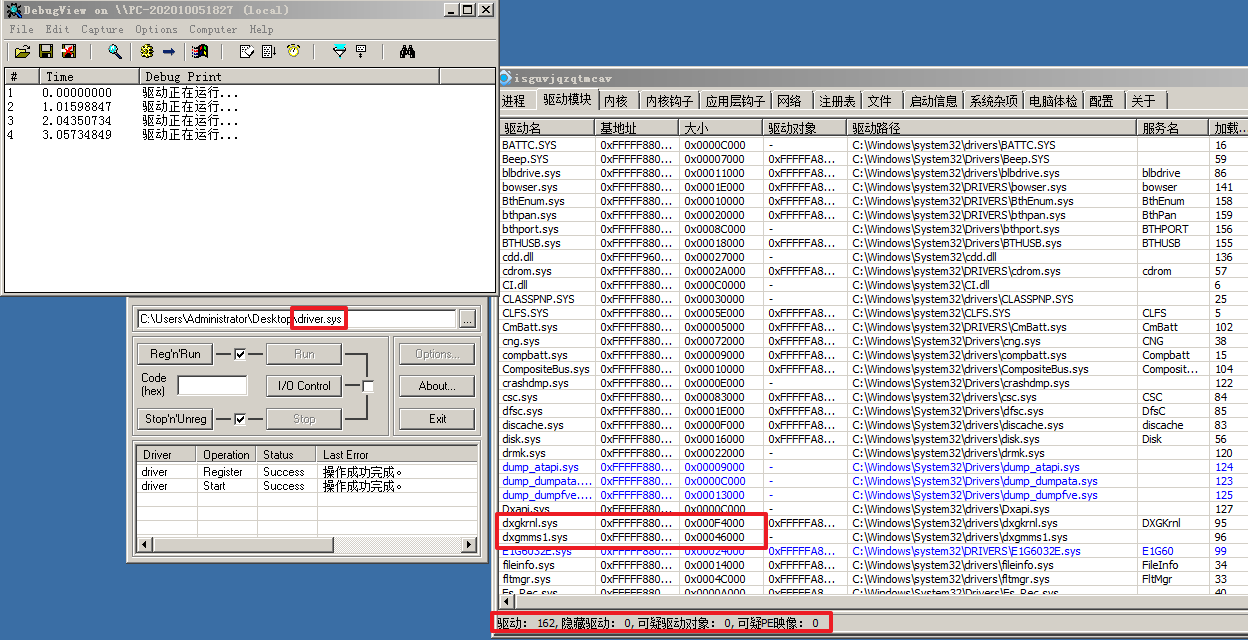
Task: Open the filter and highlight tool
Action: [340, 50]
